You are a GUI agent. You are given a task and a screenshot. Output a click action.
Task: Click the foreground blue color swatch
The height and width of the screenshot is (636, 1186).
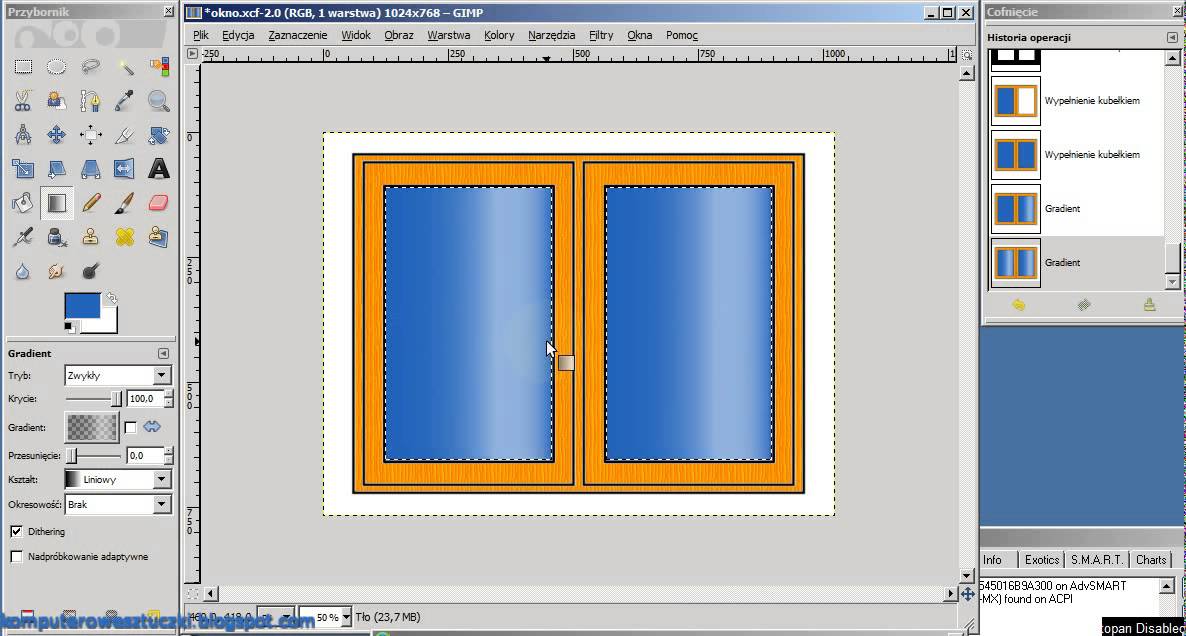pyautogui.click(x=82, y=306)
